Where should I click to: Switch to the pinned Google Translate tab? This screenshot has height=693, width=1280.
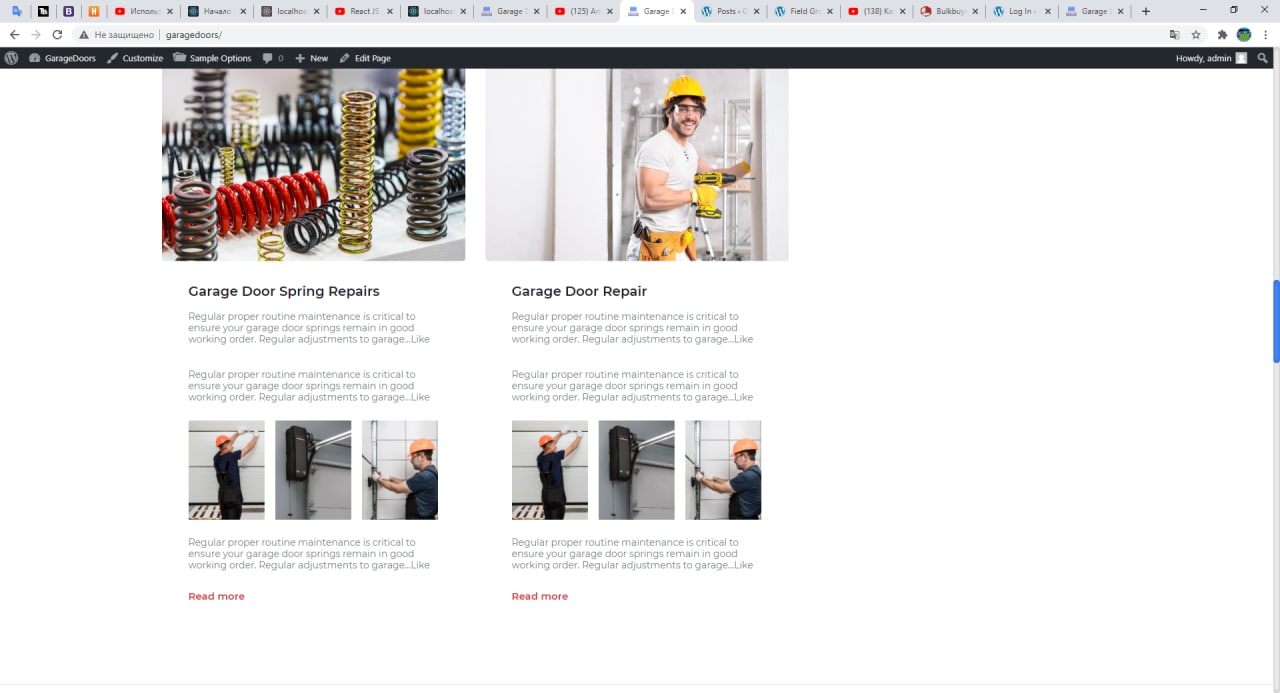click(x=17, y=11)
